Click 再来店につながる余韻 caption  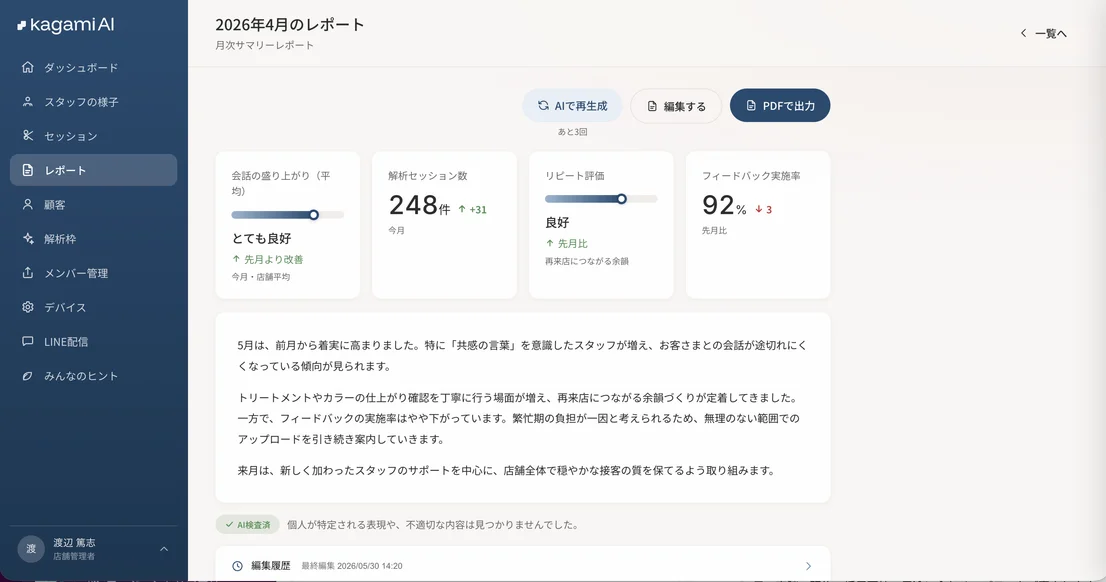click(x=586, y=261)
